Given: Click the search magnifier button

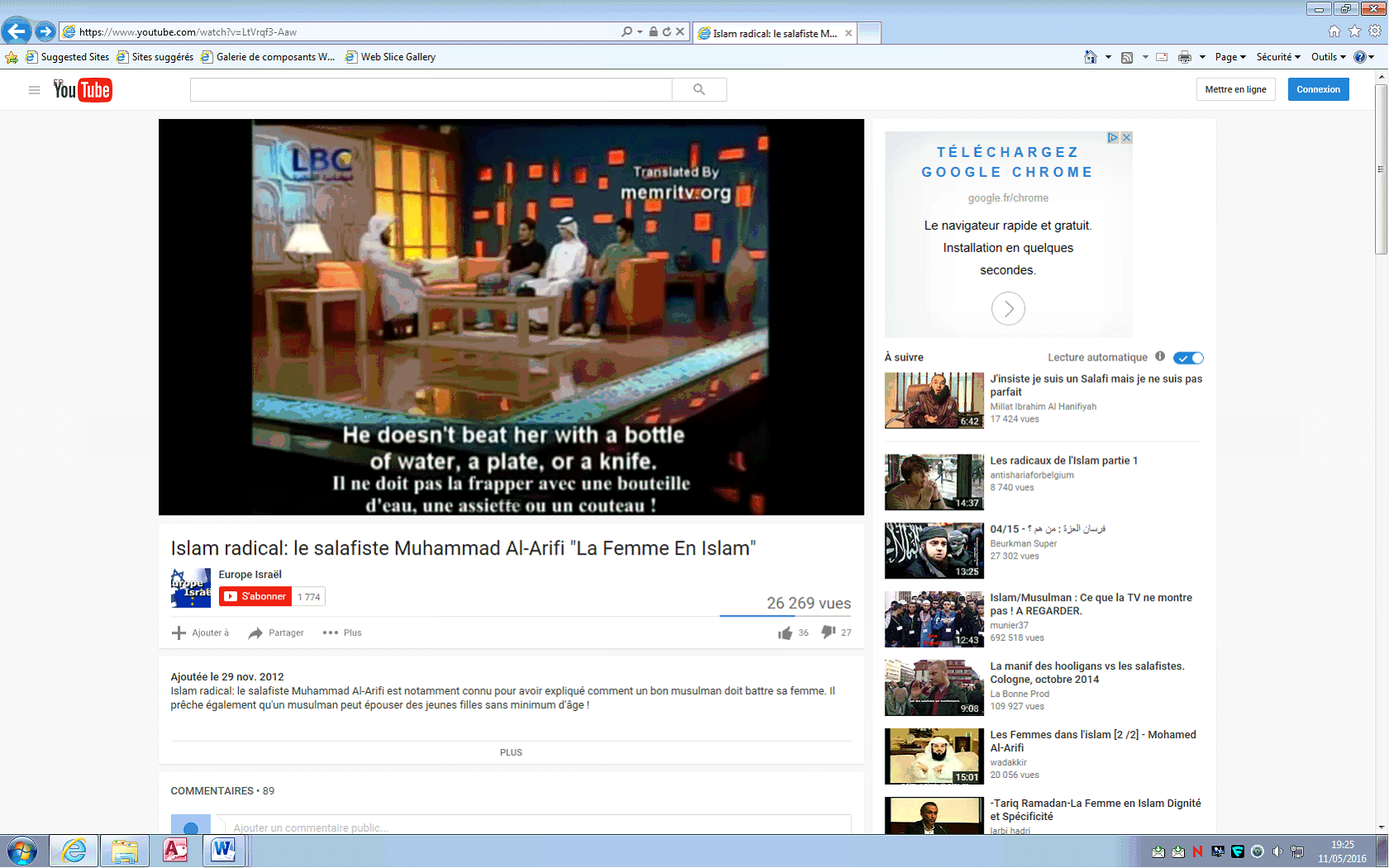Looking at the screenshot, I should click(x=699, y=89).
